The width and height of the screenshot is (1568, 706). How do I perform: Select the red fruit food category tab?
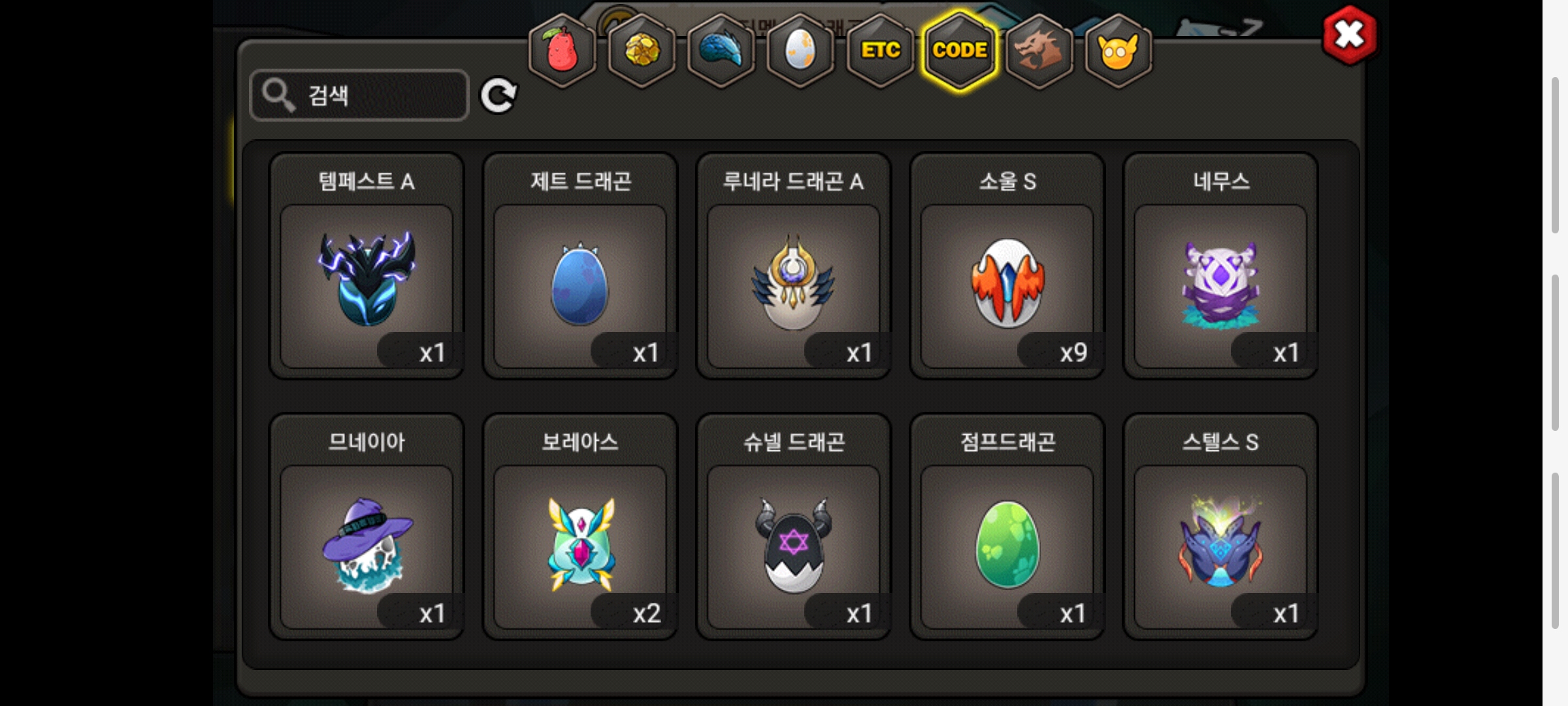click(x=562, y=51)
